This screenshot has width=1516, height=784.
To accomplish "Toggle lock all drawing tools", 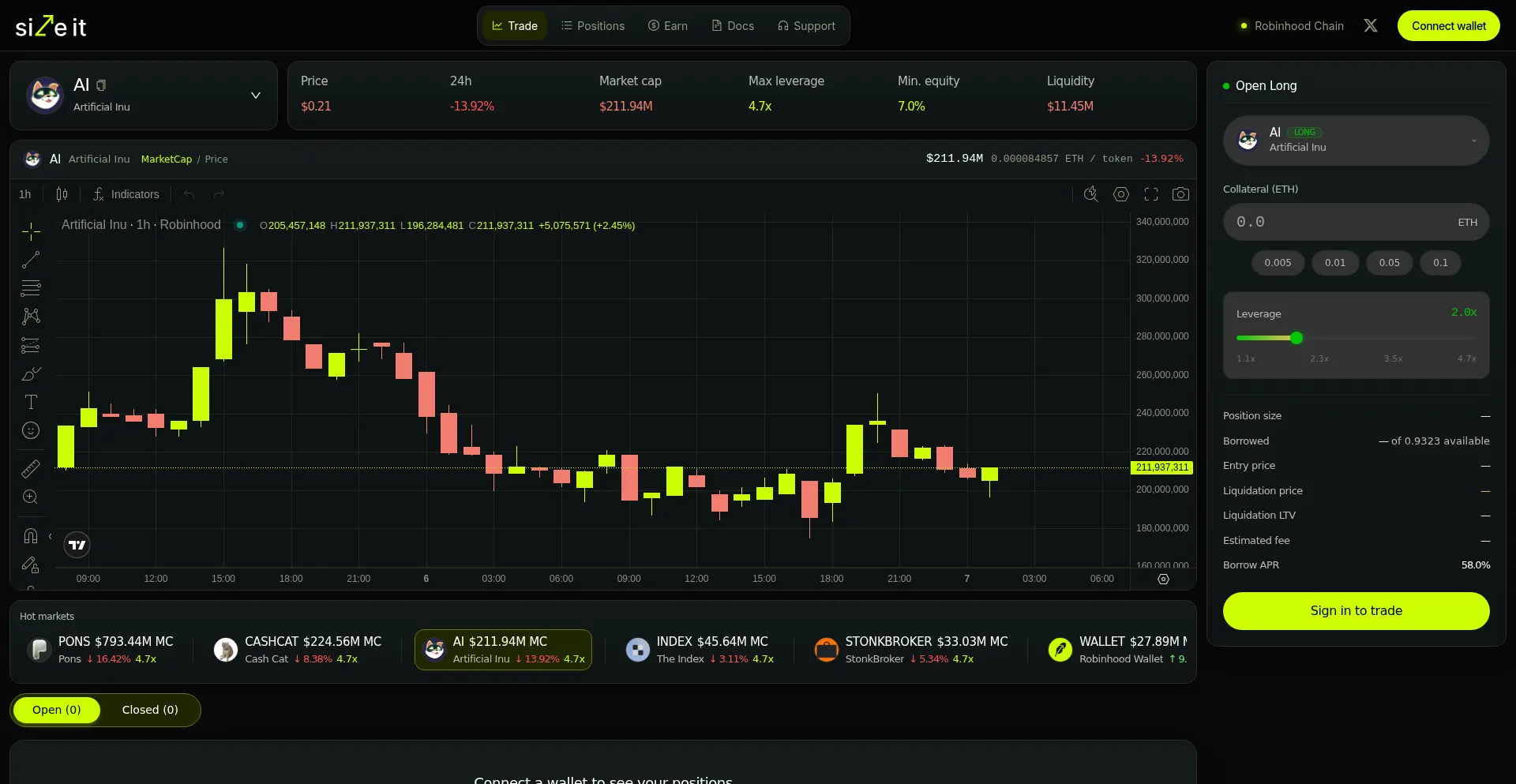I will (31, 565).
